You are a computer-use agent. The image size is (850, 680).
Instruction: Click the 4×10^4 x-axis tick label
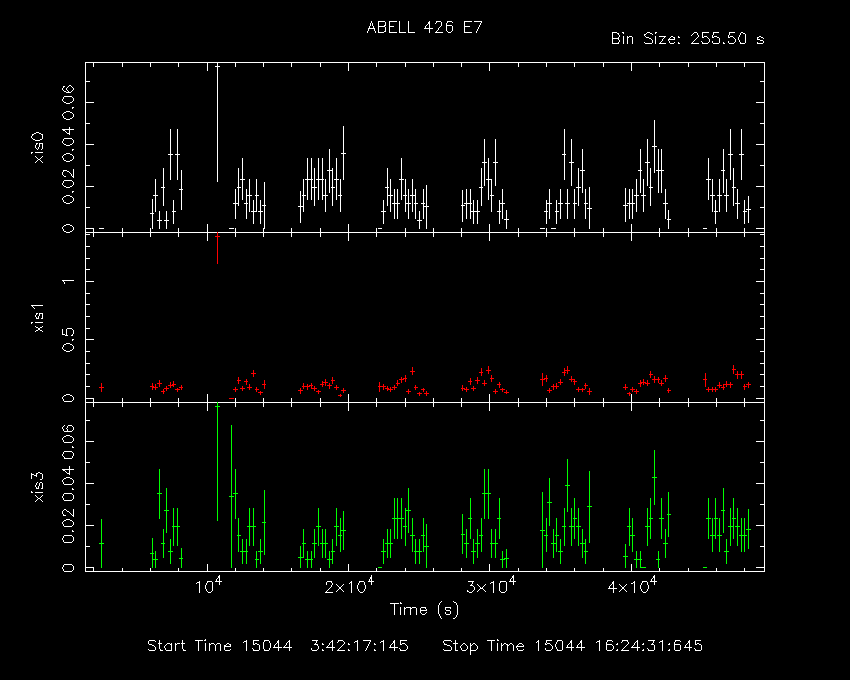click(632, 586)
